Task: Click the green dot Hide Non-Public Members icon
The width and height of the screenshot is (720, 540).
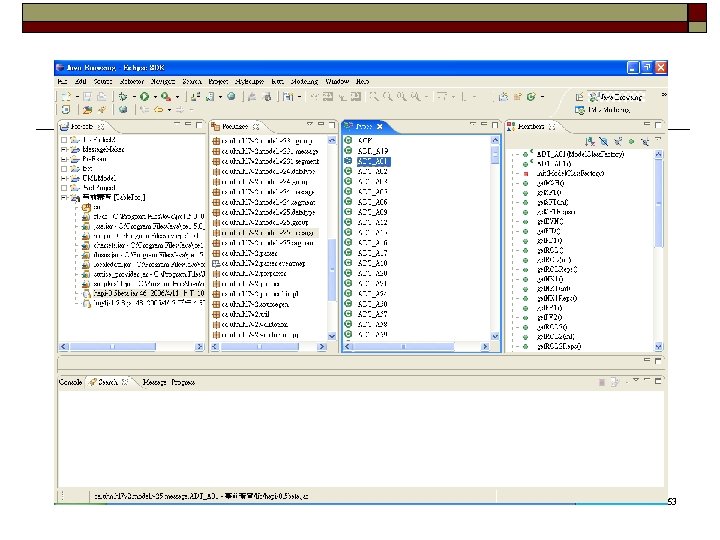Action: point(631,141)
